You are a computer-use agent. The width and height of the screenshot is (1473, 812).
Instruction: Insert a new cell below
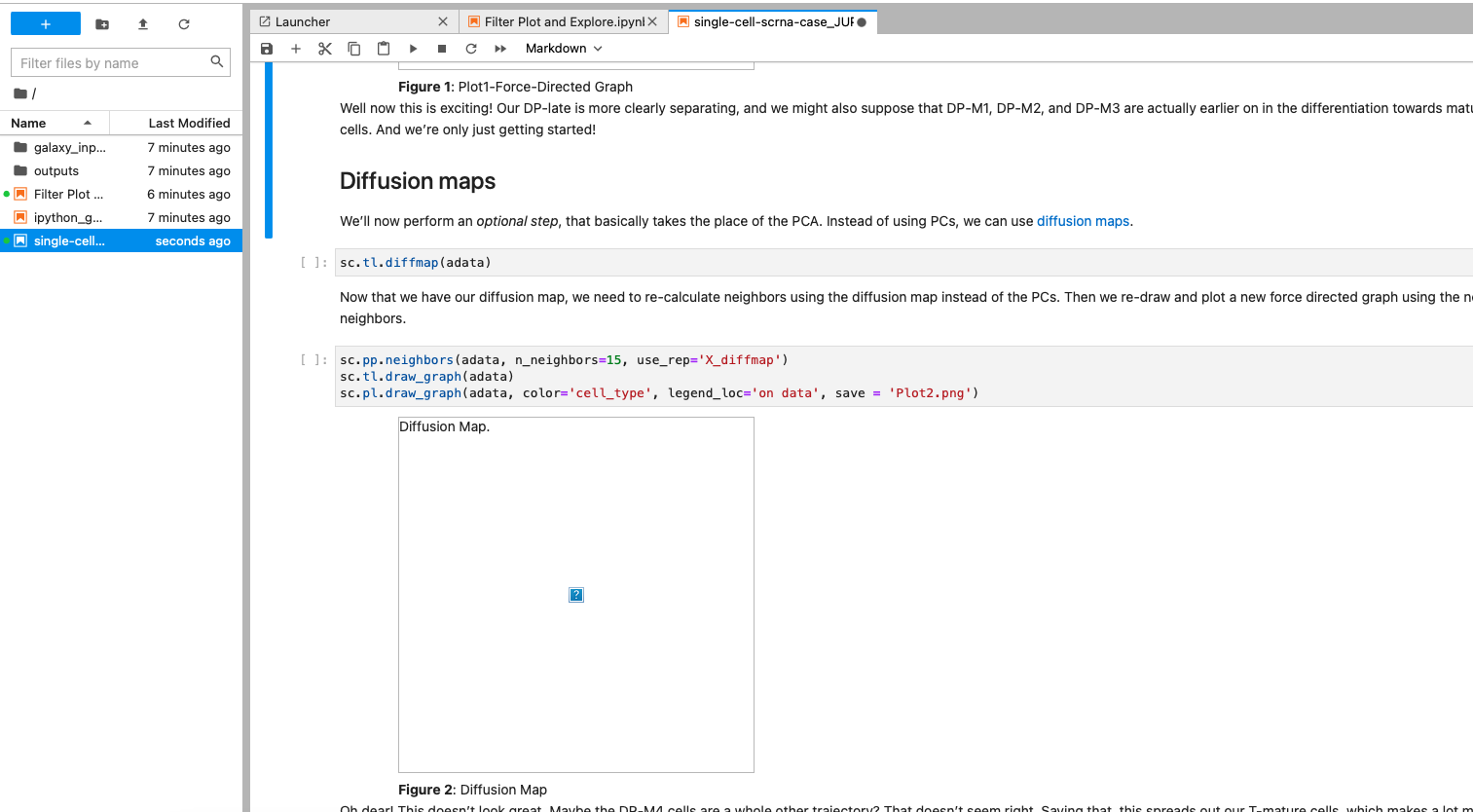(x=295, y=48)
